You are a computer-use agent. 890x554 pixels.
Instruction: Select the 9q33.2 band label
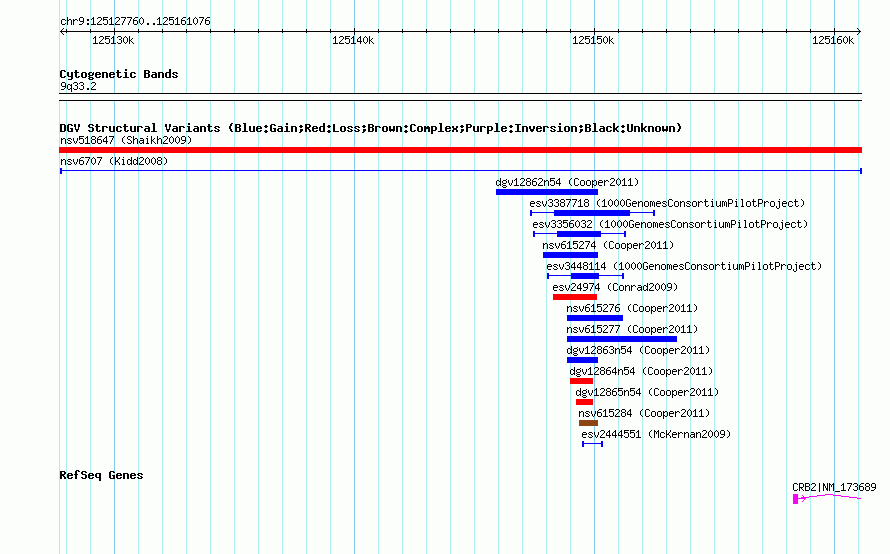click(78, 86)
